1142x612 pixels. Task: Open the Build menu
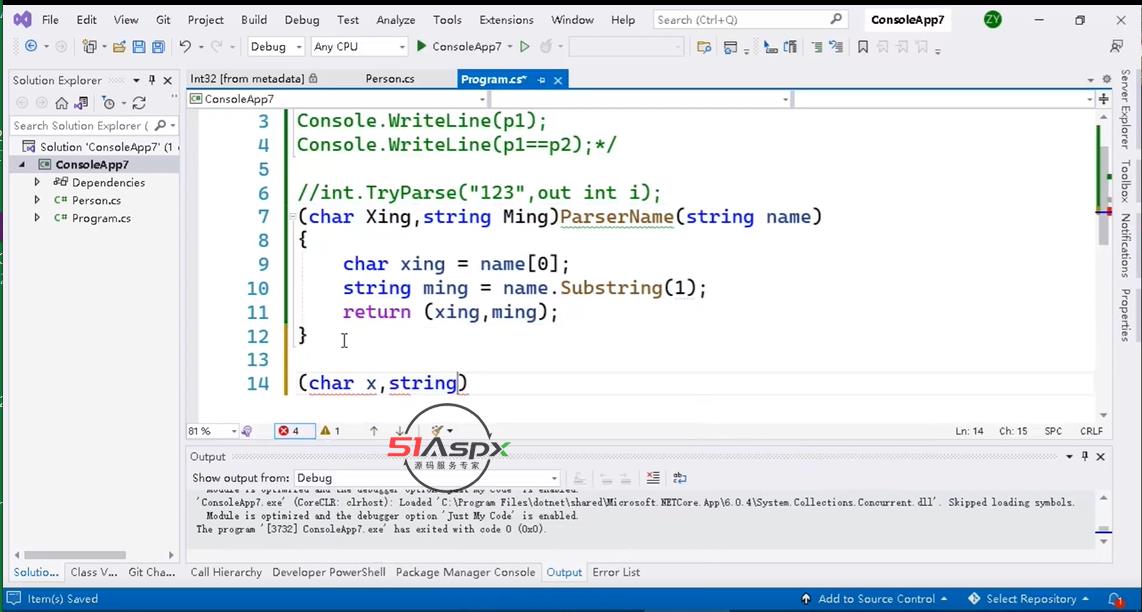click(x=254, y=20)
